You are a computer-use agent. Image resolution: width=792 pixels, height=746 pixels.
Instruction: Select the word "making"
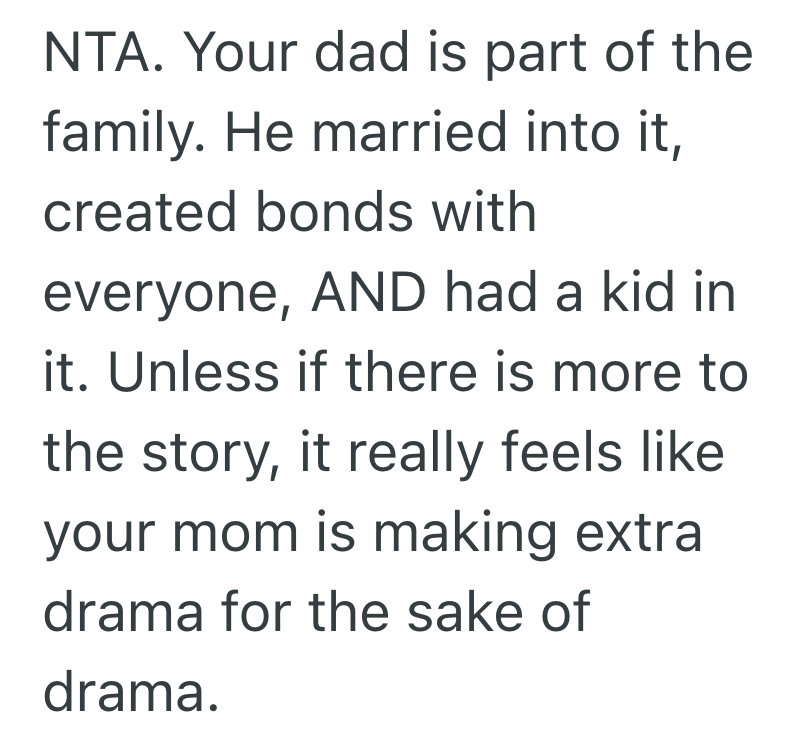(476, 533)
